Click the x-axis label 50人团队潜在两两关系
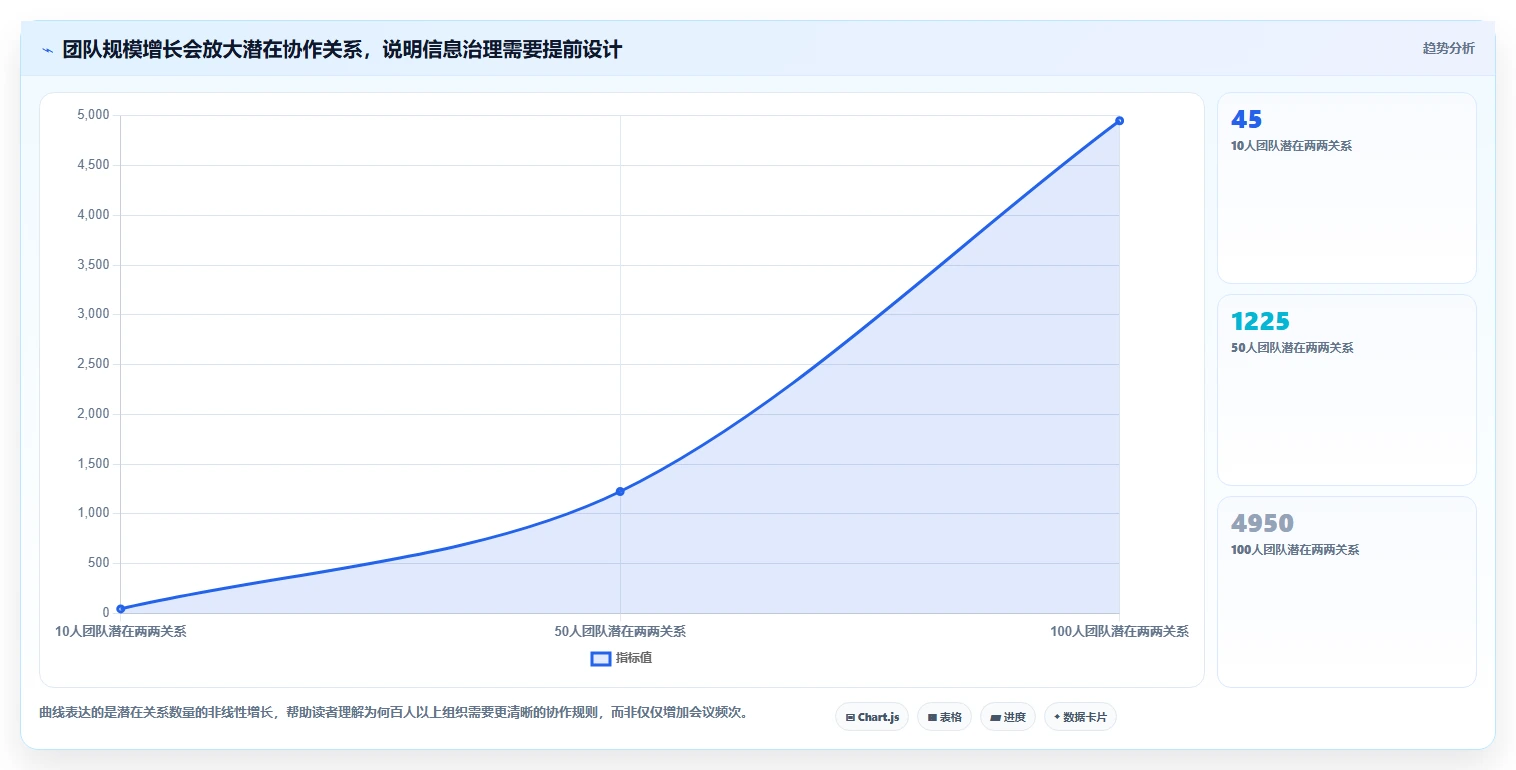 click(620, 631)
